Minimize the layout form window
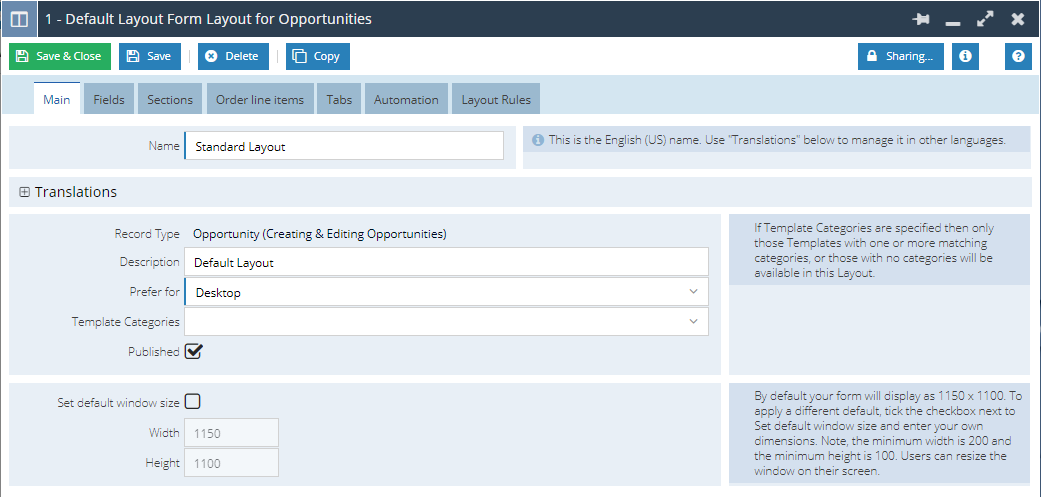The height and width of the screenshot is (497, 1041). click(953, 23)
